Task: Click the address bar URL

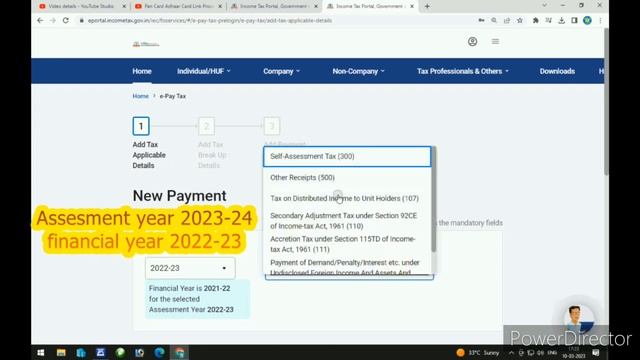Action: click(x=210, y=20)
